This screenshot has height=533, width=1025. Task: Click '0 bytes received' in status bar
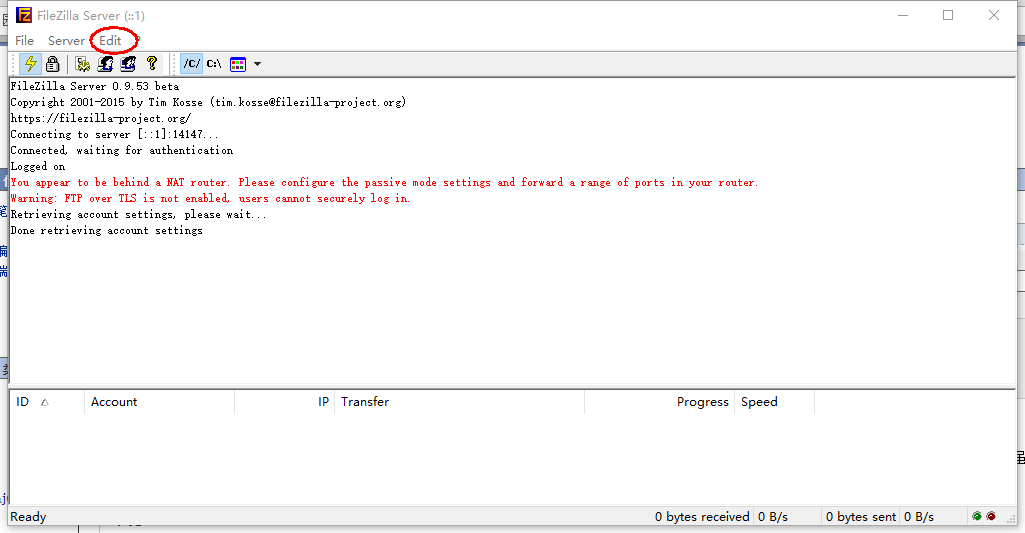click(x=702, y=517)
